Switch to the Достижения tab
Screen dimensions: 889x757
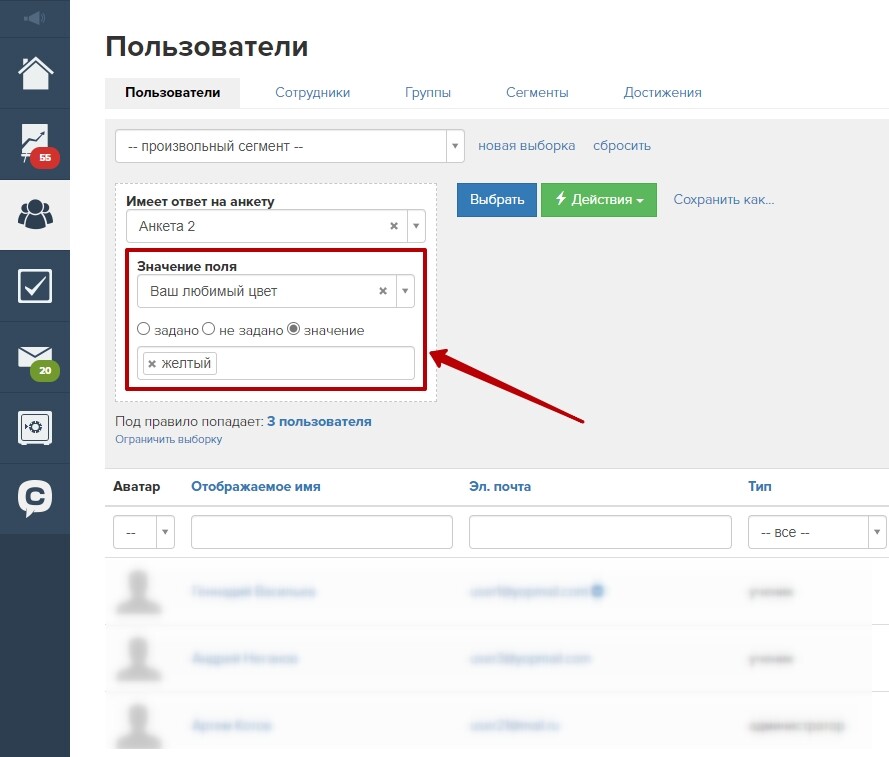tap(662, 92)
